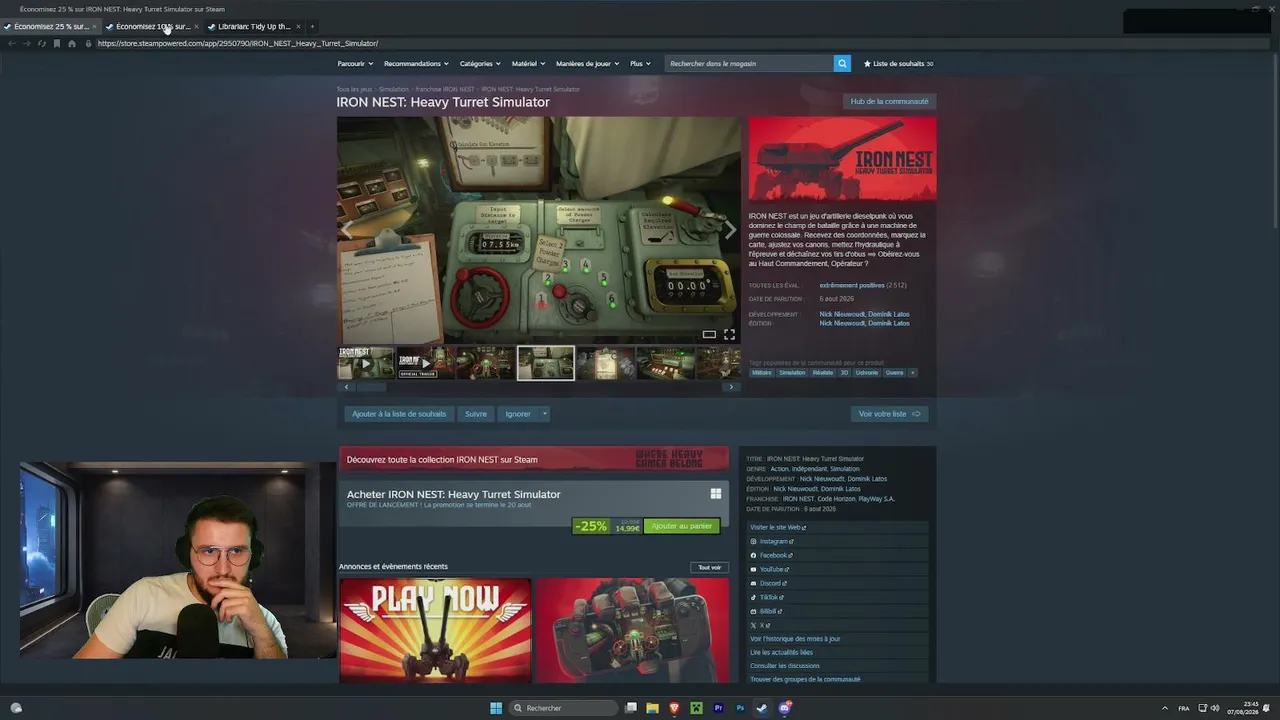The height and width of the screenshot is (720, 1280).
Task: Click the Suivre button
Action: [x=476, y=414]
